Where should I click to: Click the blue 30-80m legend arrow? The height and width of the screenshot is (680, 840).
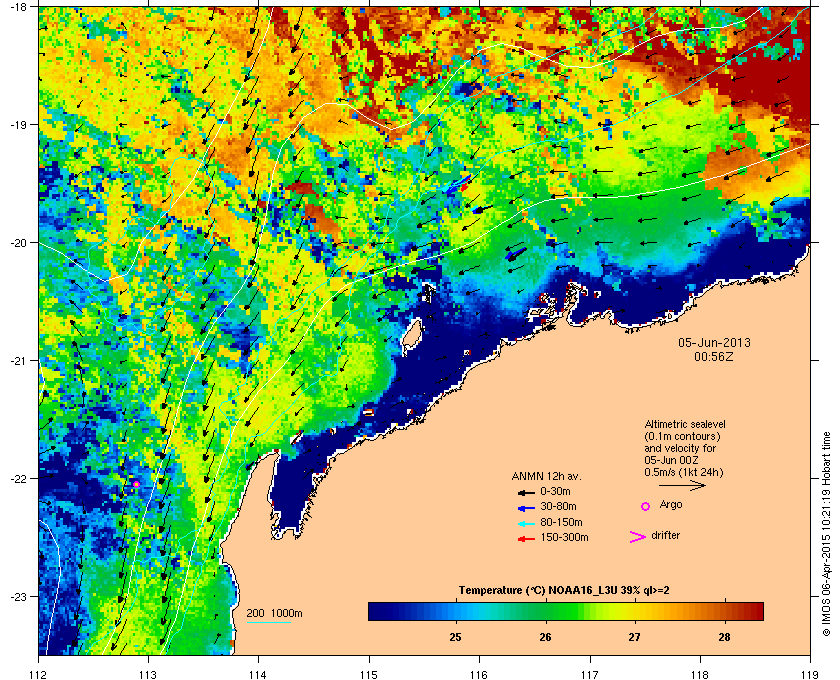(x=526, y=507)
